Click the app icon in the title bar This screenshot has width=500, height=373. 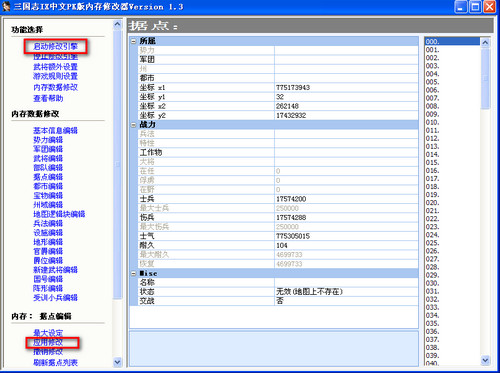[x=6, y=6]
